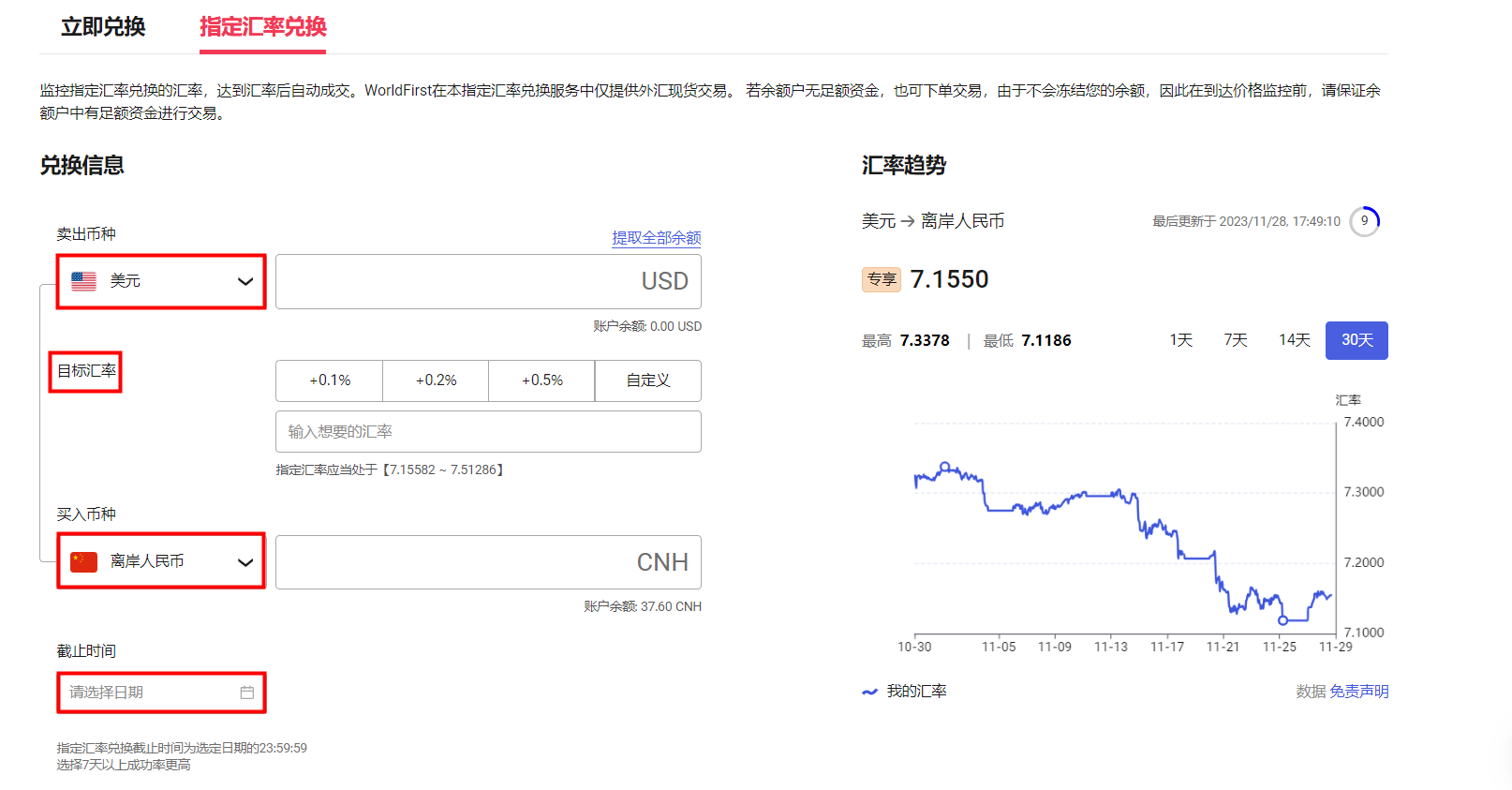Click the CNH buy amount input field

coord(487,562)
